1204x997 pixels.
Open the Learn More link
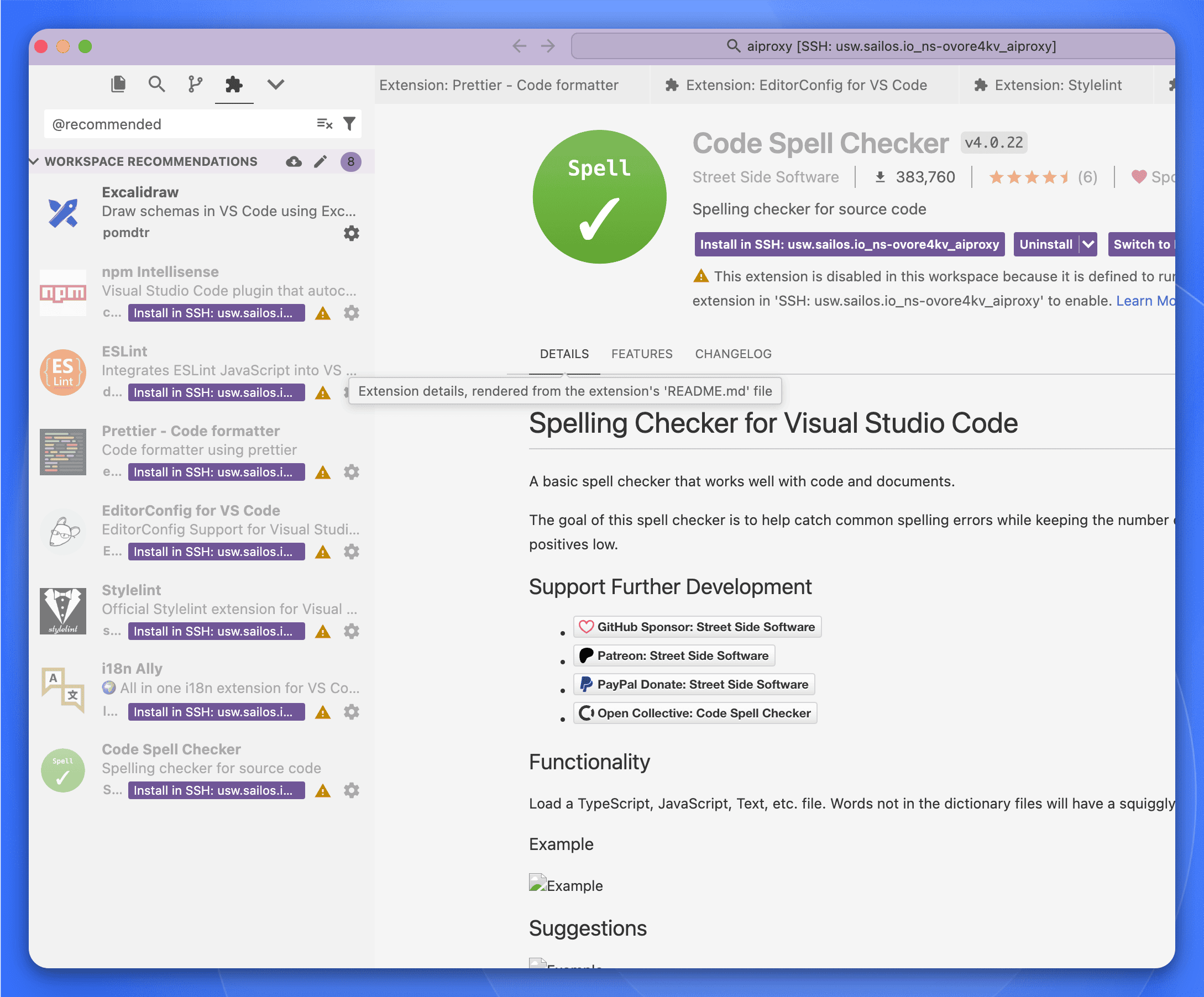click(1144, 301)
